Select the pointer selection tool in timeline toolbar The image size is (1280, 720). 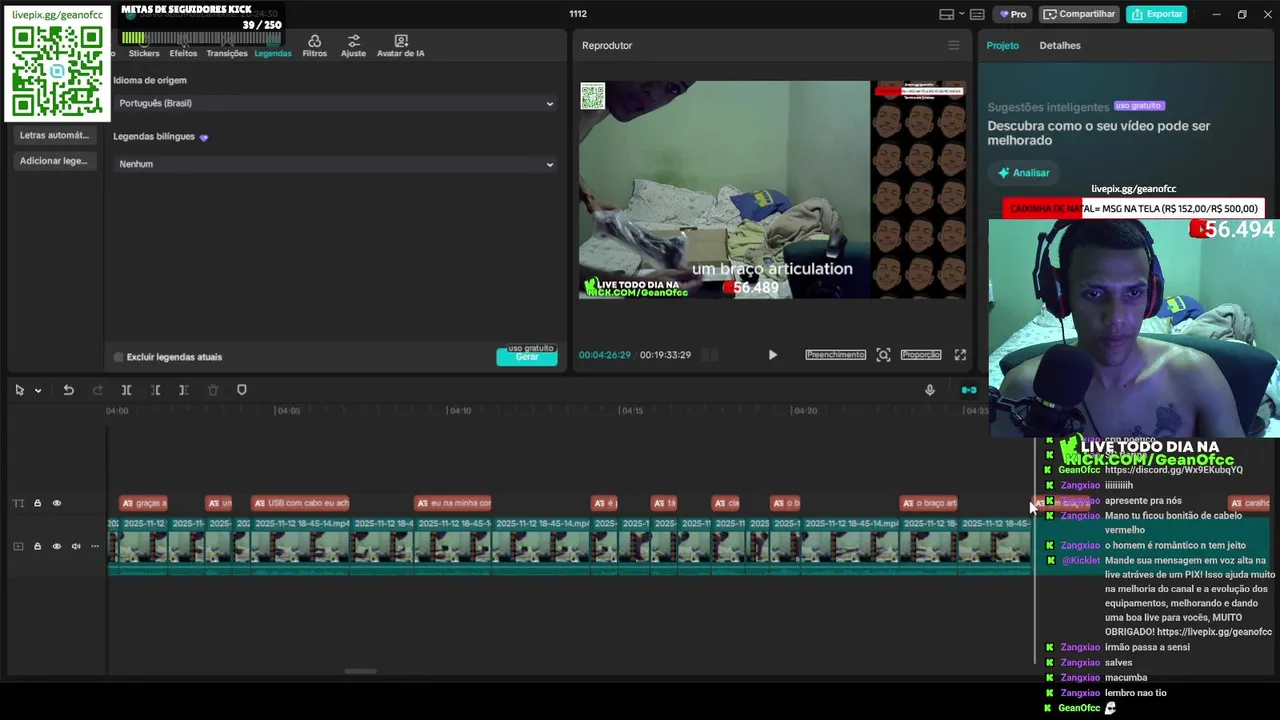pyautogui.click(x=19, y=390)
